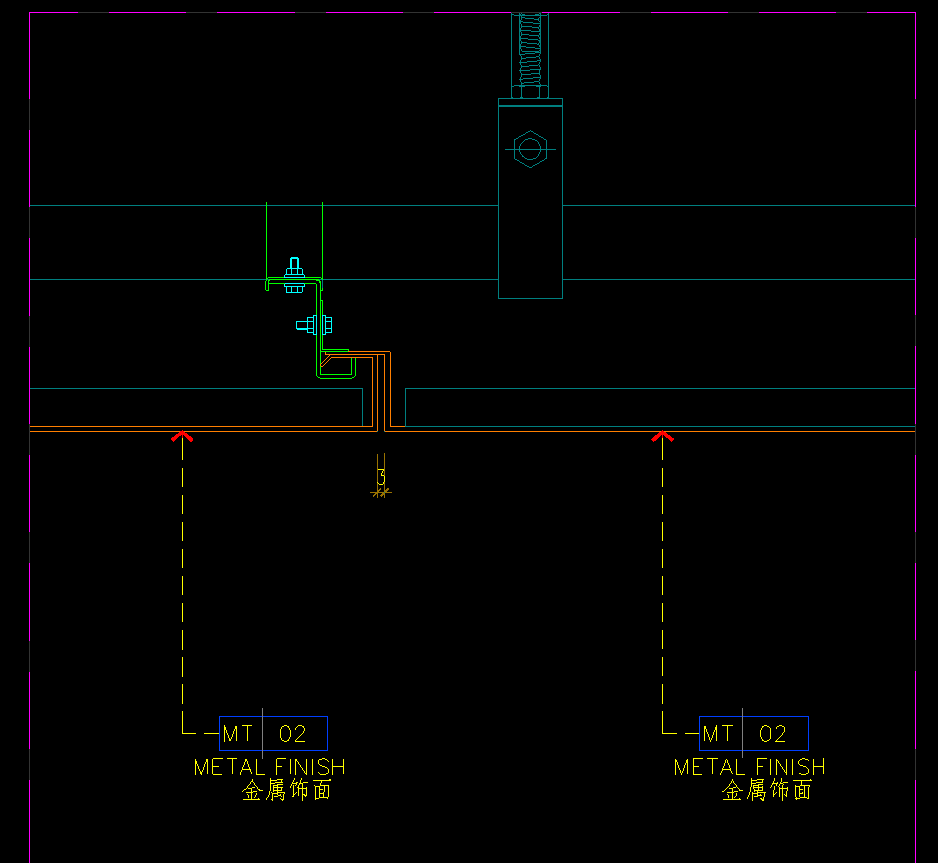The height and width of the screenshot is (863, 938).
Task: Select the vertical cyan bolt on the green clip
Action: point(294,276)
